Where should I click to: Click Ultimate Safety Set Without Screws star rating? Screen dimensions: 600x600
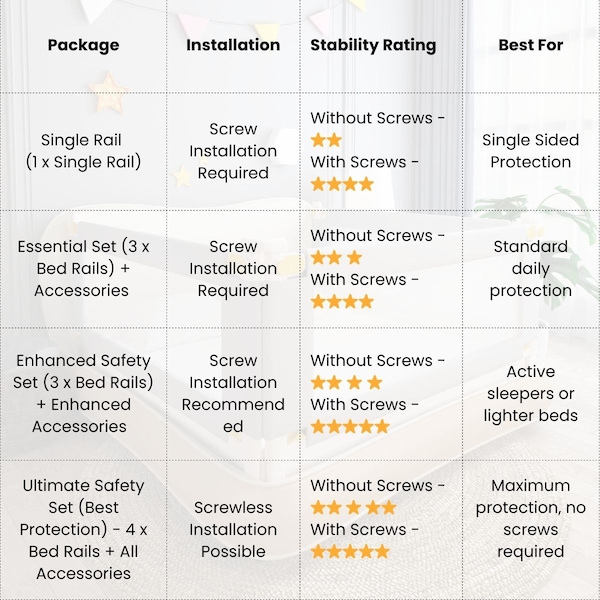(354, 507)
